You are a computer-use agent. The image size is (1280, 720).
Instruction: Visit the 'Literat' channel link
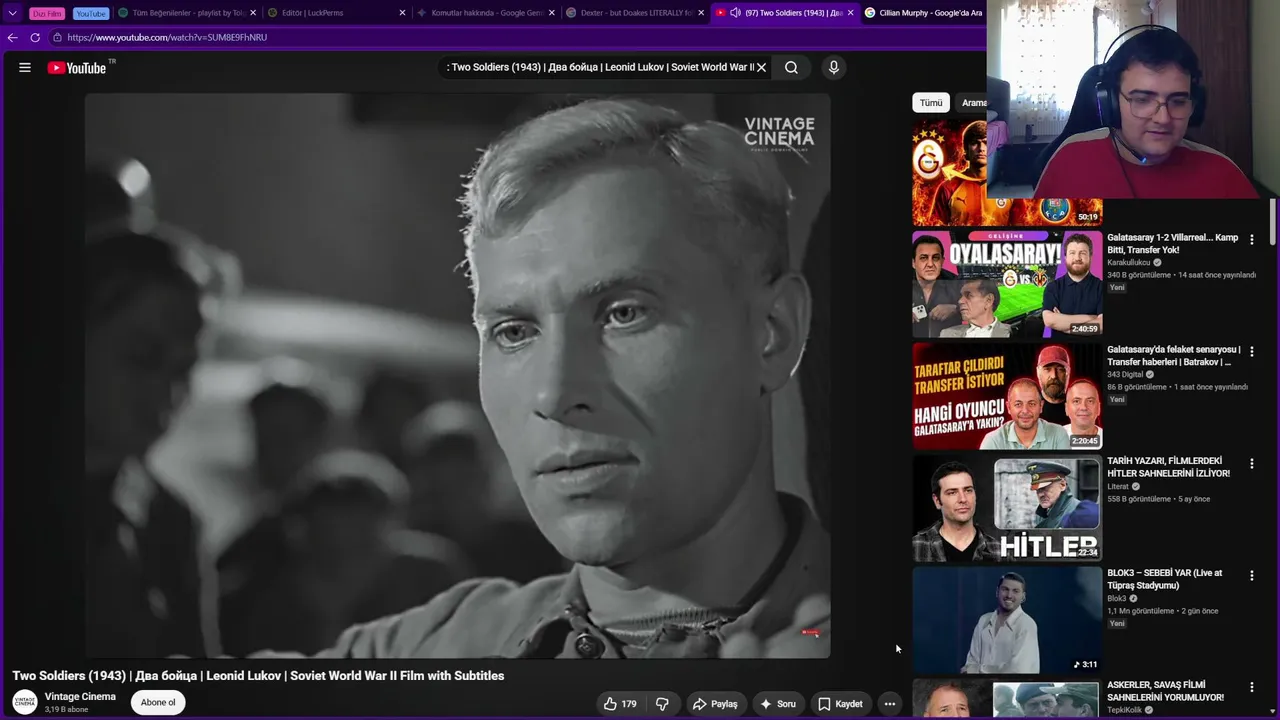coord(1118,486)
